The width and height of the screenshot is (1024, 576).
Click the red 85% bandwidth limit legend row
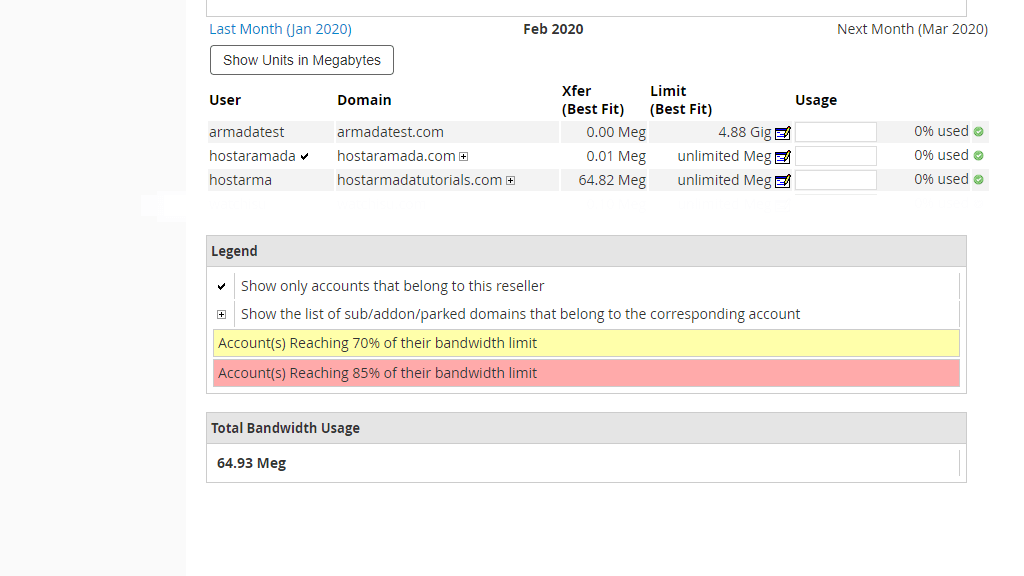tap(586, 373)
